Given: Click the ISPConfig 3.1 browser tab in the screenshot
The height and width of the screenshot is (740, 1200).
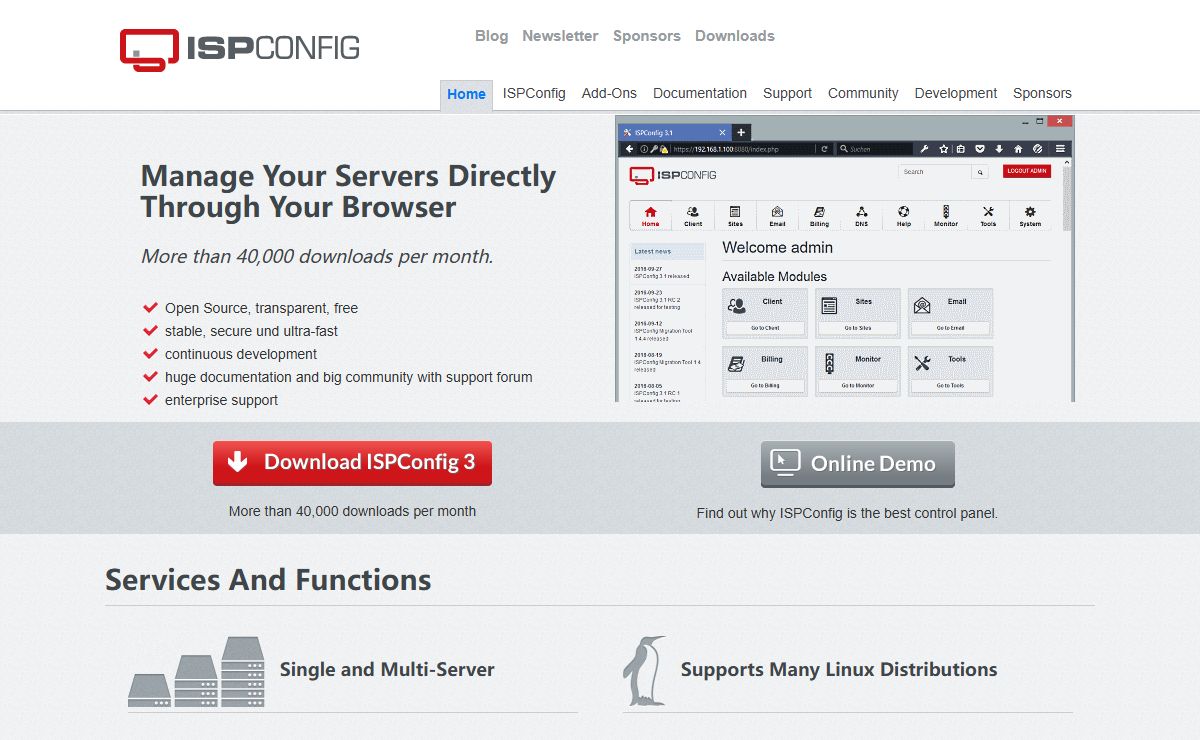Looking at the screenshot, I should (x=675, y=132).
